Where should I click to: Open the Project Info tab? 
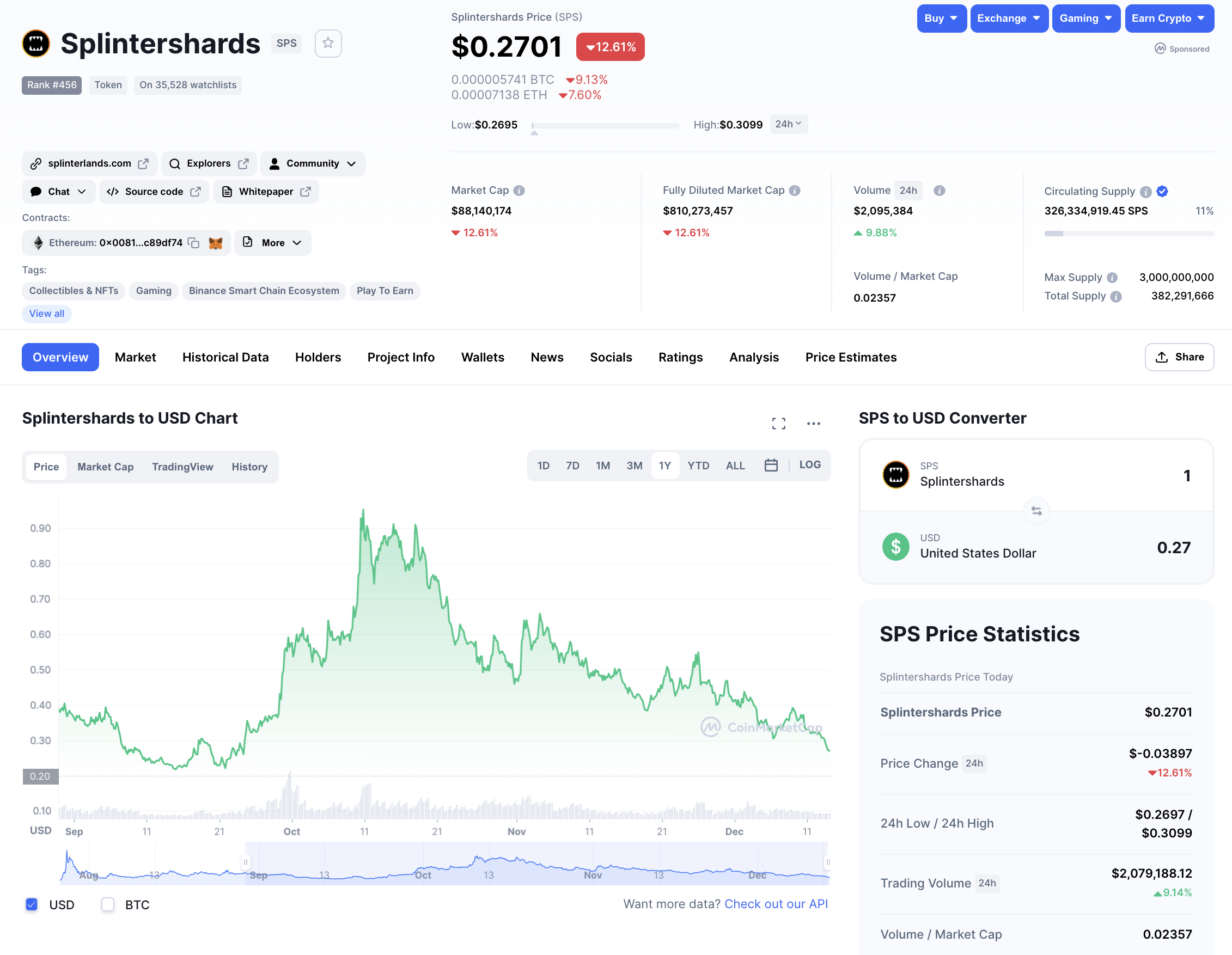401,357
